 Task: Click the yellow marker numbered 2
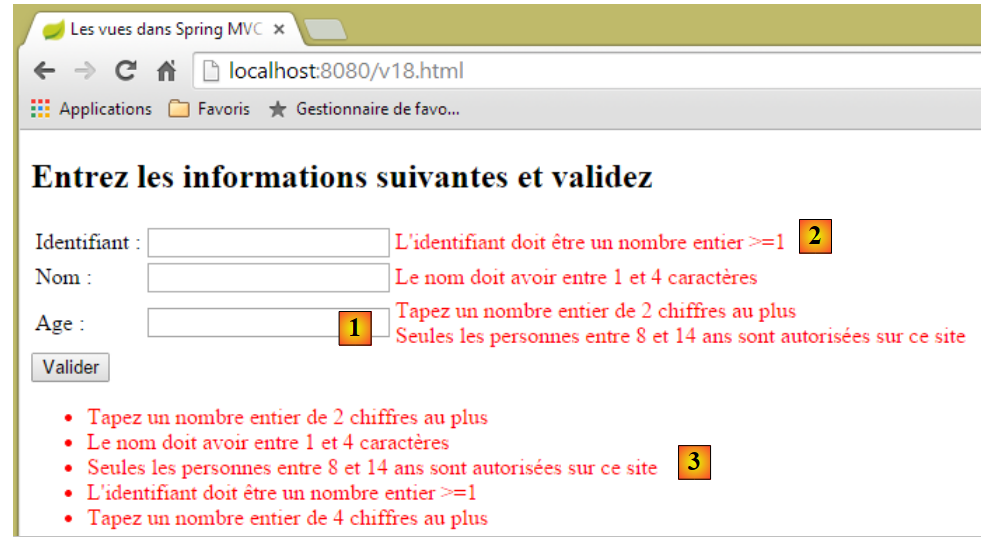tap(815, 237)
